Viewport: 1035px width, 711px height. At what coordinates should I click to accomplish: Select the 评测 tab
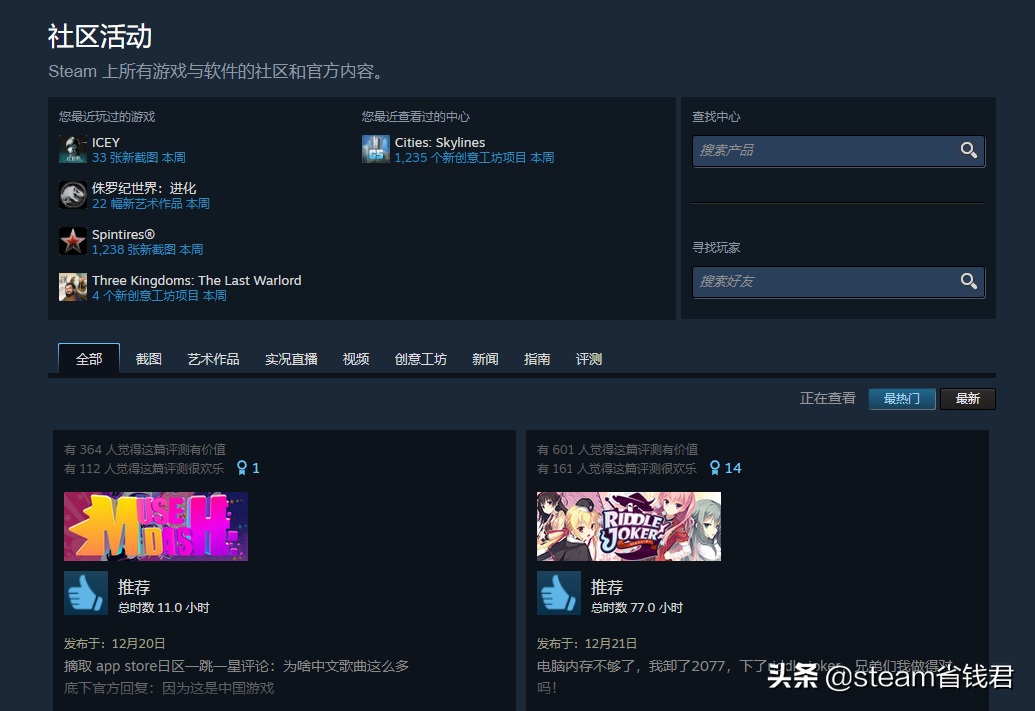[x=589, y=359]
